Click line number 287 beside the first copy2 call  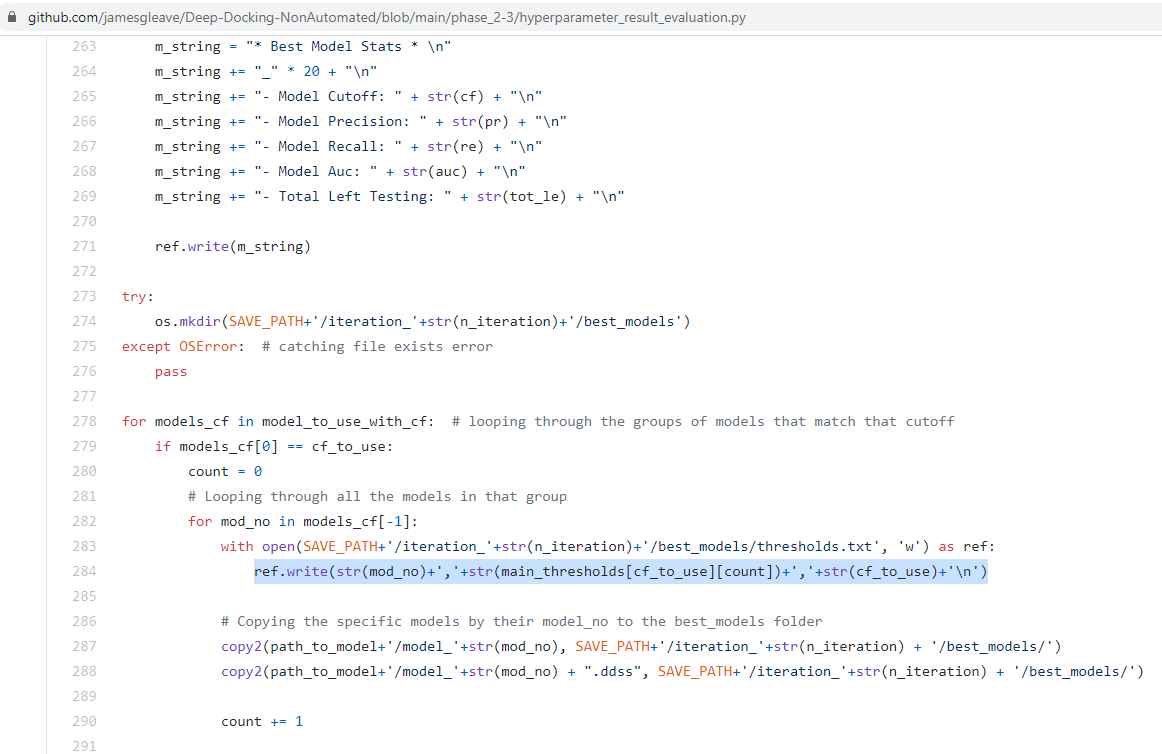(84, 645)
